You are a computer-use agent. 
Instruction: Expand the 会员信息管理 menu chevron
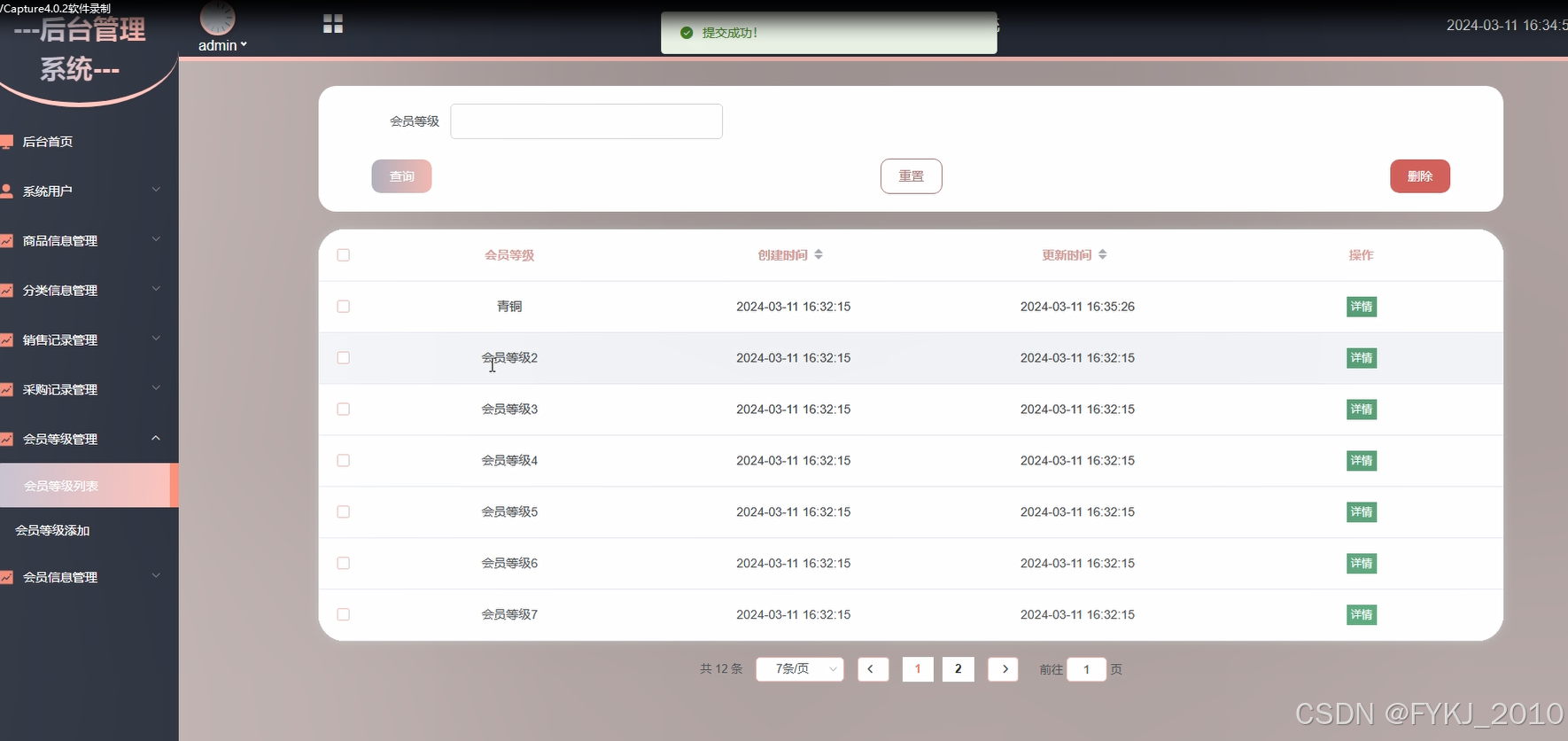pos(156,576)
